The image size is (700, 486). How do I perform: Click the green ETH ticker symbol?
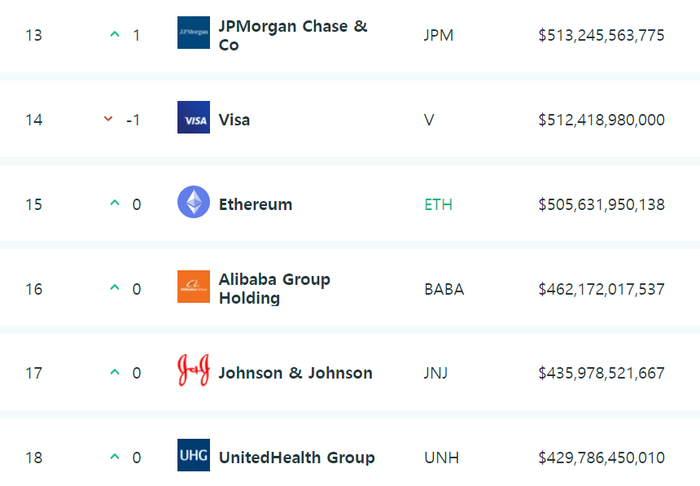pyautogui.click(x=438, y=204)
